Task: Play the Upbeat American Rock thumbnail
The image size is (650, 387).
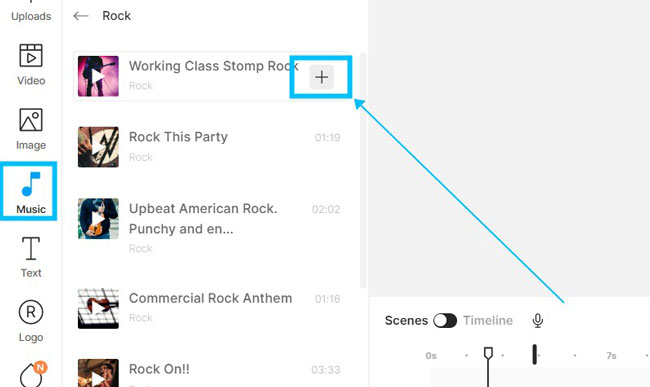Action: [98, 218]
